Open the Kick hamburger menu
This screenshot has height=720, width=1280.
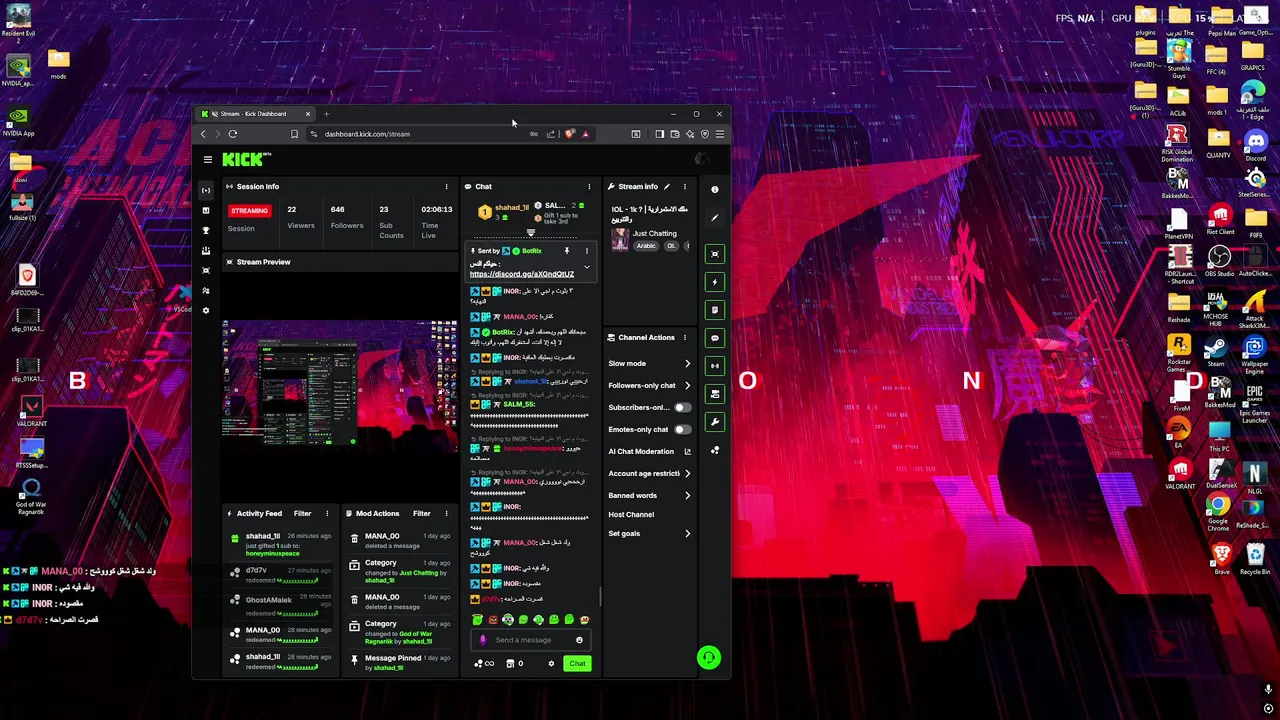pyautogui.click(x=208, y=159)
